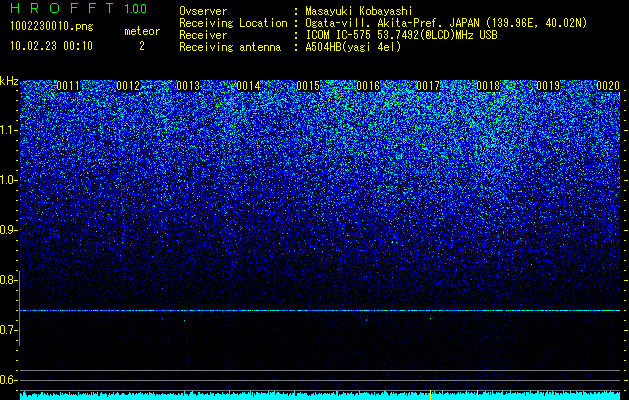Click the vertical gray range bar at the left edge
Image resolution: width=629 pixels, height=400 pixels.
[19, 308]
